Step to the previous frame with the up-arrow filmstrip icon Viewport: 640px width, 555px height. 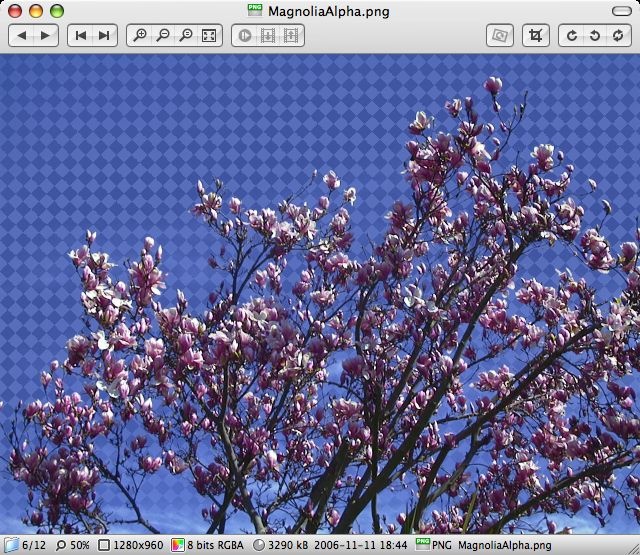pos(291,36)
